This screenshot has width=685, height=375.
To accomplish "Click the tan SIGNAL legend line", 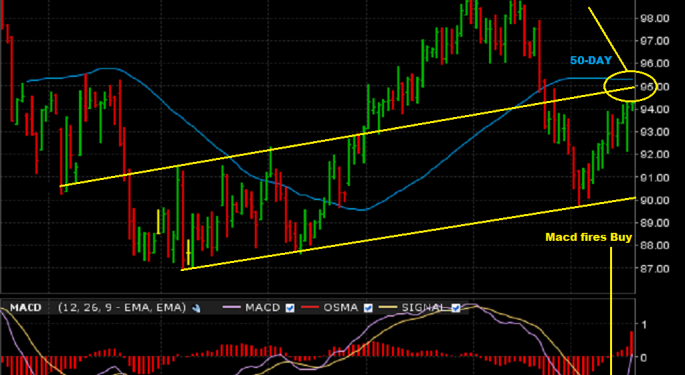I will [389, 308].
